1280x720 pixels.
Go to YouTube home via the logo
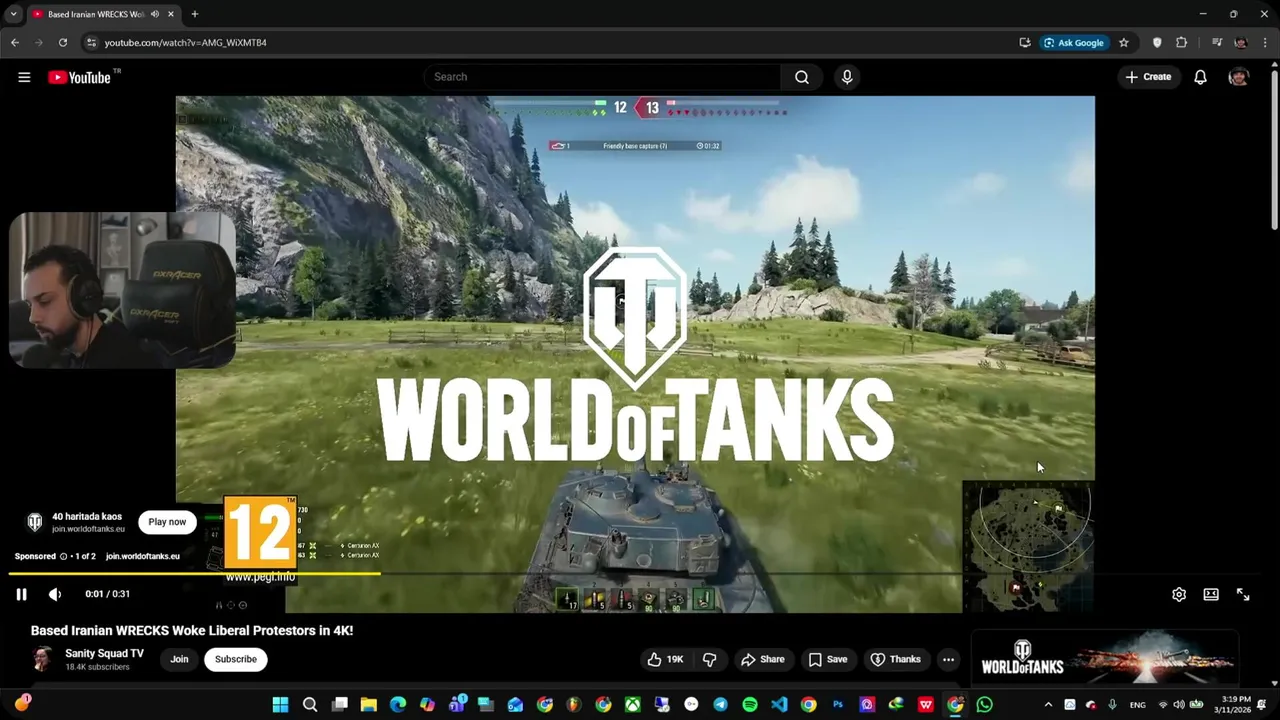(x=80, y=77)
